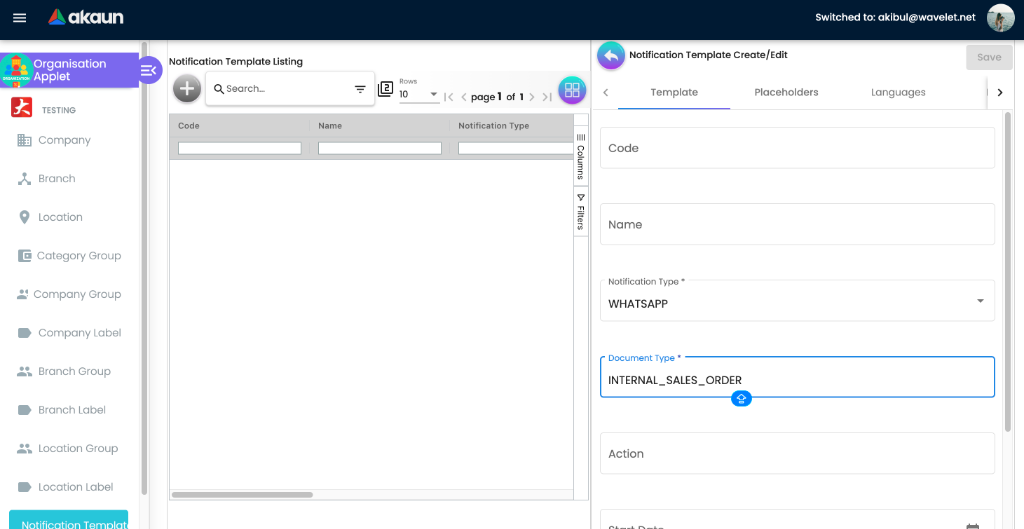
Task: Open the Notification Type dropdown
Action: point(797,300)
